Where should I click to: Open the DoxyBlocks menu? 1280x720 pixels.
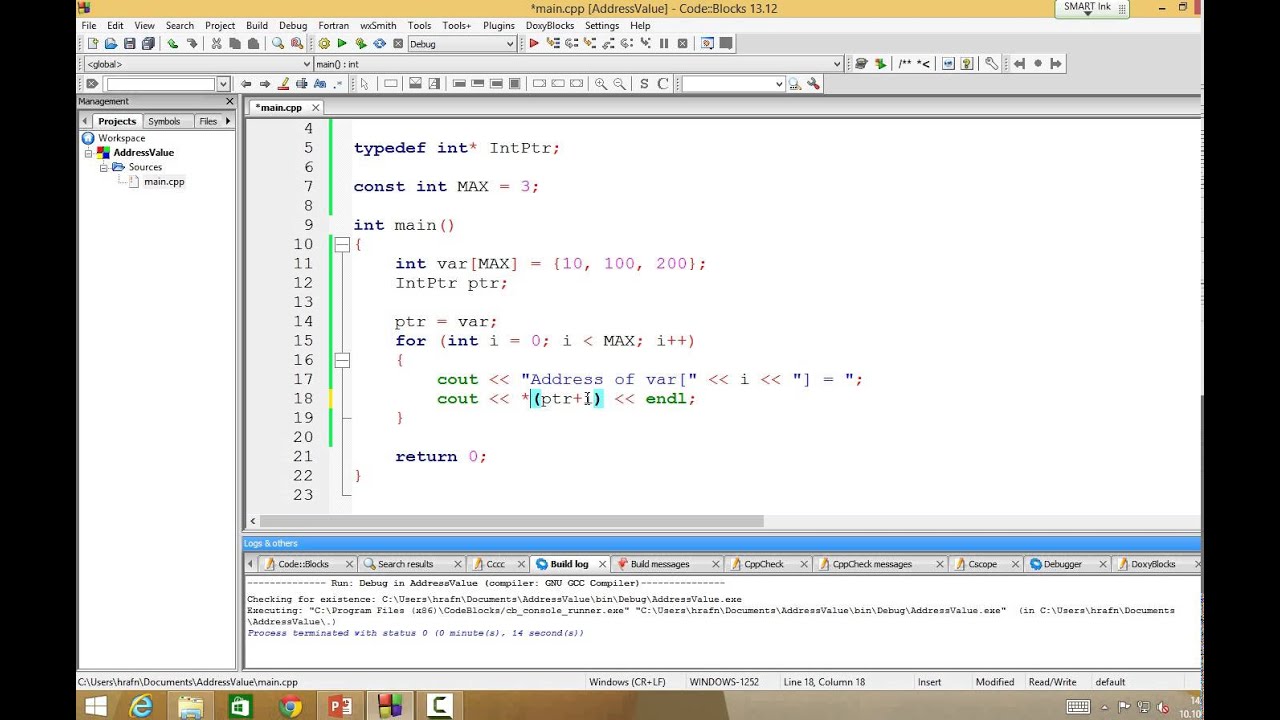click(551, 25)
